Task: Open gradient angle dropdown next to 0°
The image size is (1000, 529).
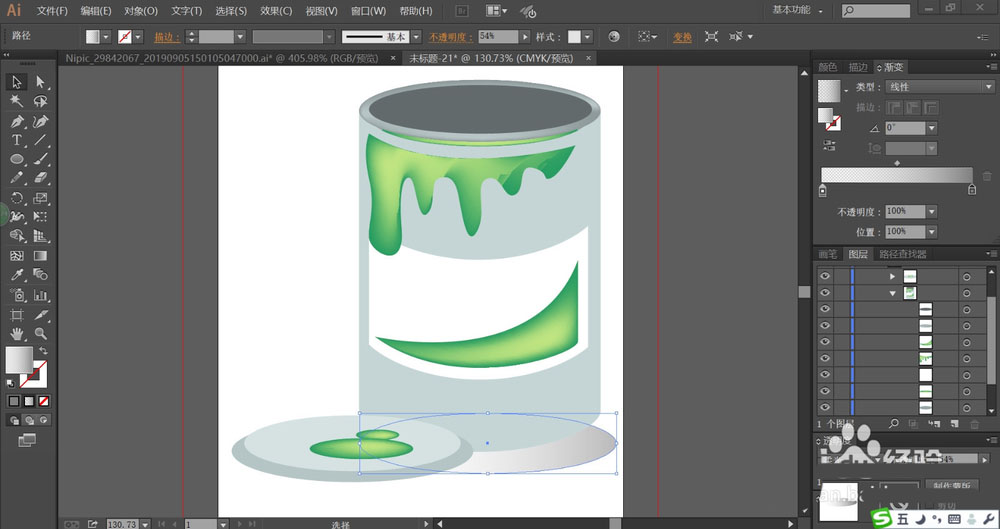Action: pyautogui.click(x=932, y=128)
